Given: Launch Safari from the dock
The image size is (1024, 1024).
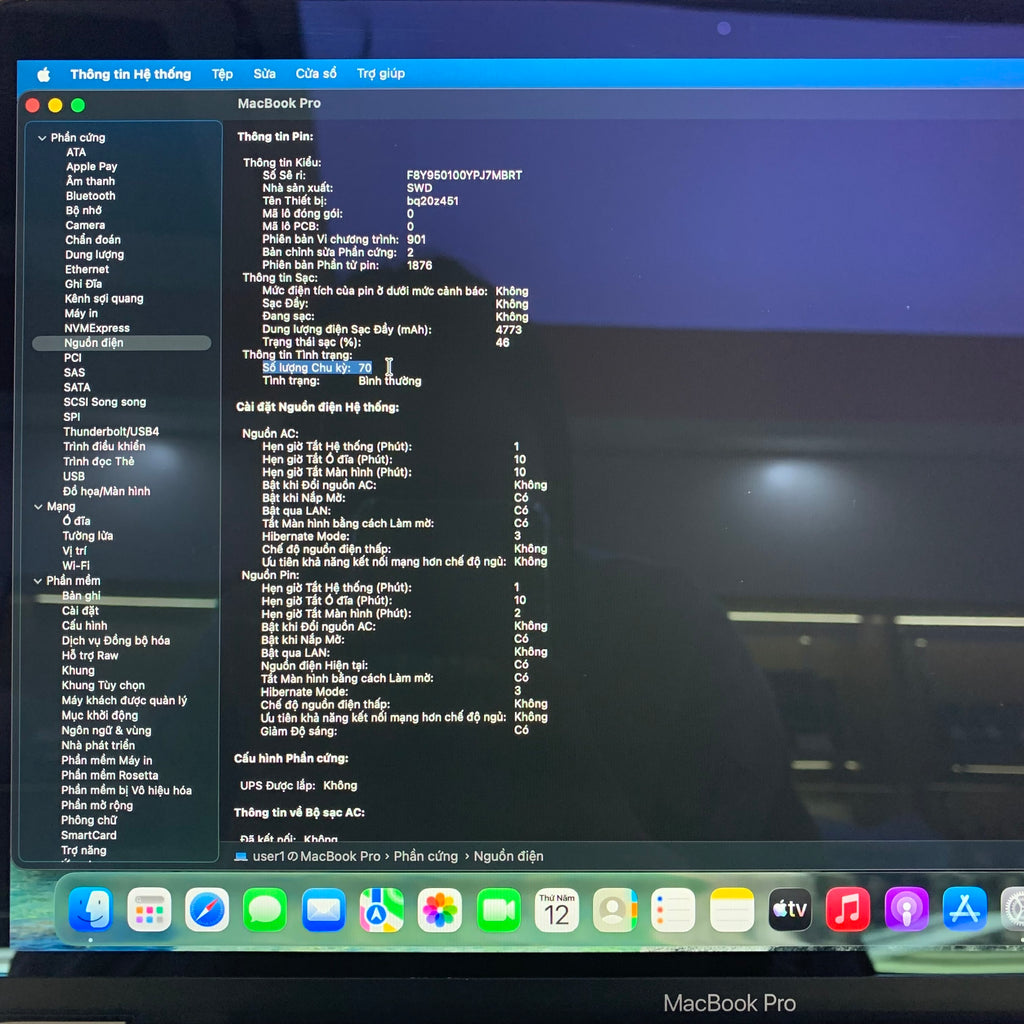Looking at the screenshot, I should click(x=207, y=910).
